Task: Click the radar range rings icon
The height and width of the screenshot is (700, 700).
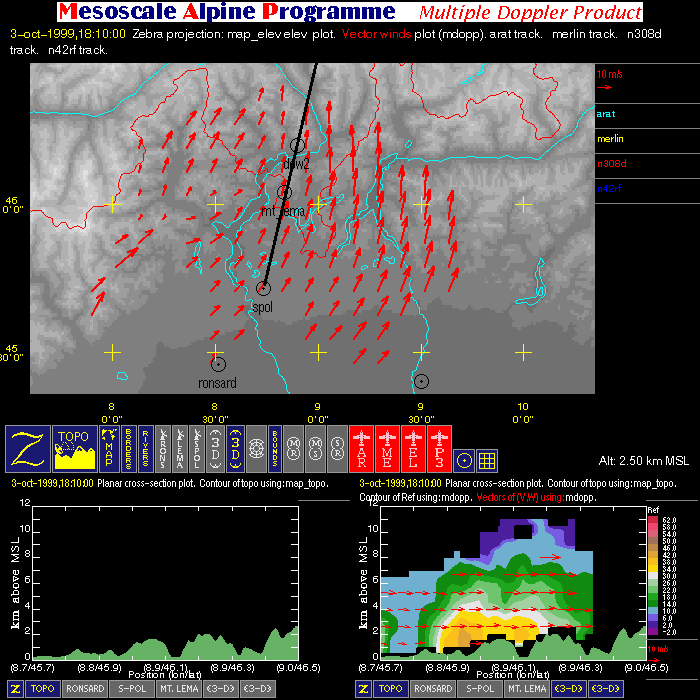Action: coord(256,448)
